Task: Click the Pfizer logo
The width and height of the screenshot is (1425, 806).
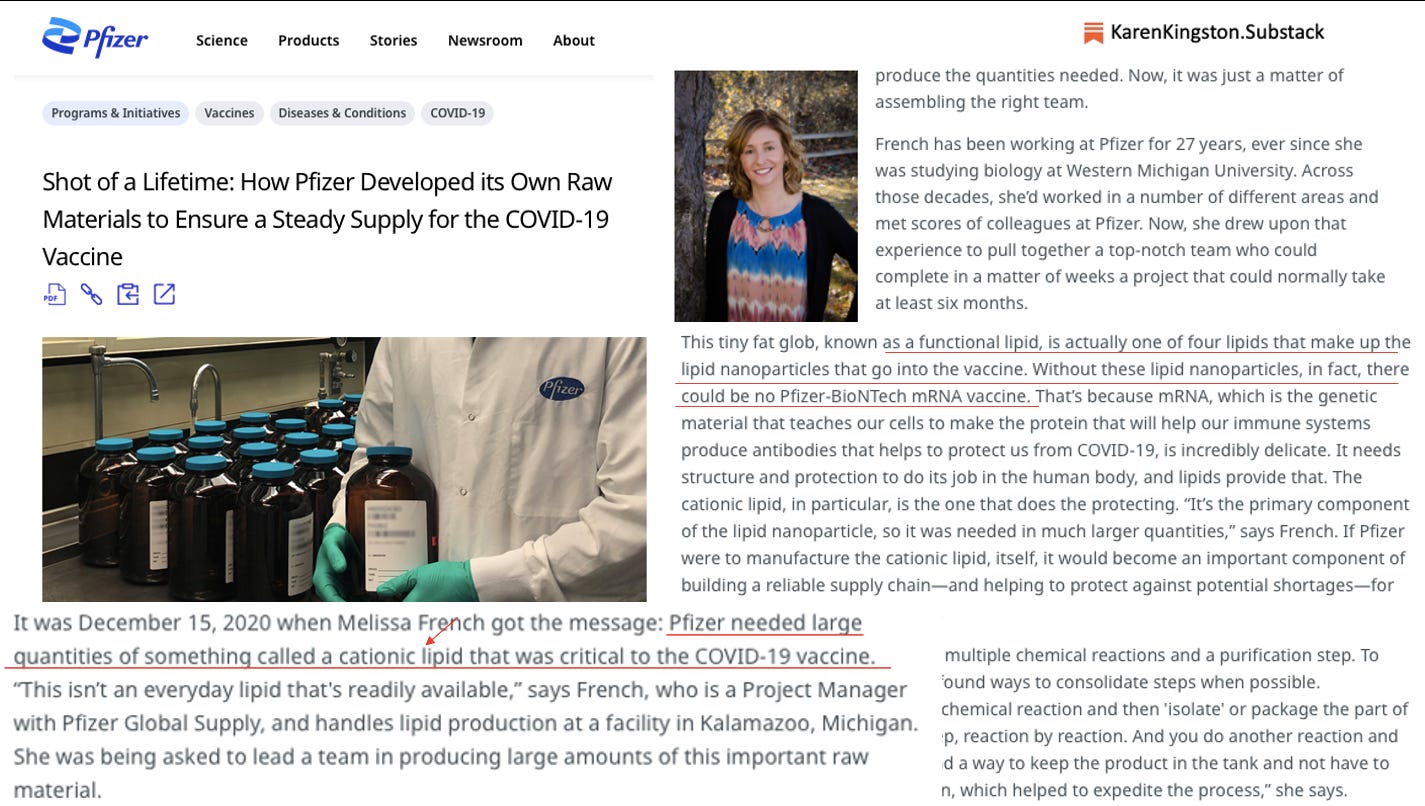Action: tap(95, 38)
